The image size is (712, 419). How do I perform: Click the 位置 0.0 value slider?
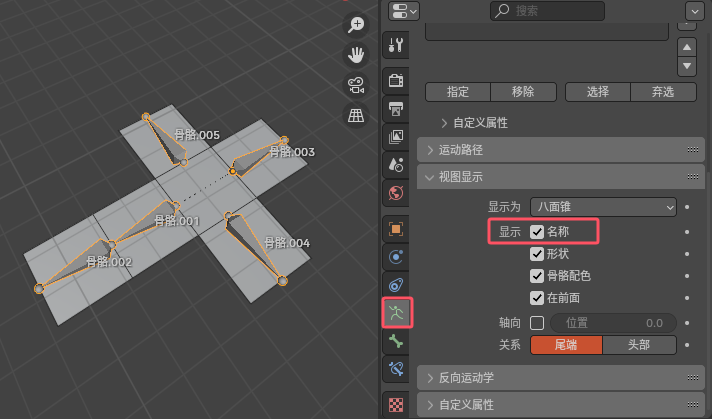(613, 323)
